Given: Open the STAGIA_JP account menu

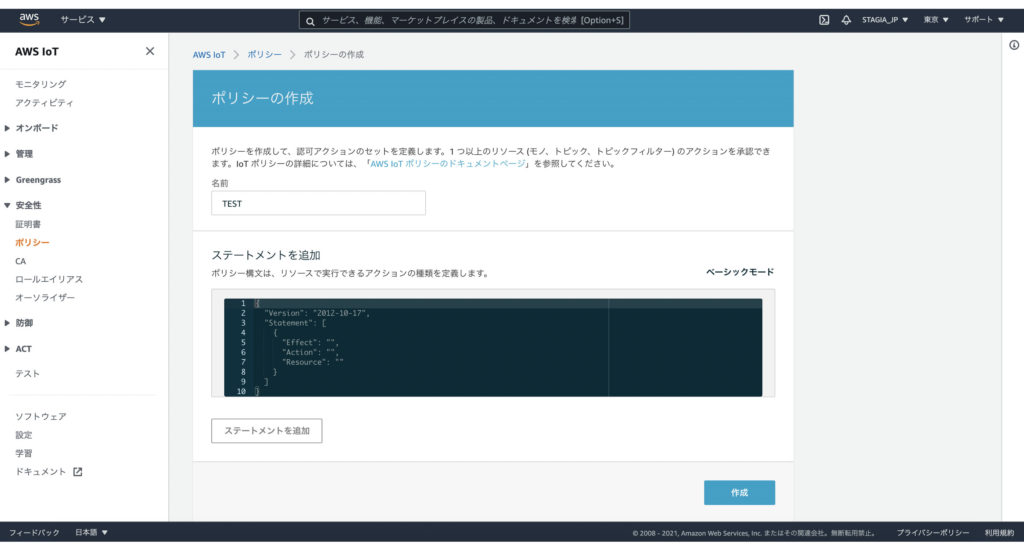Looking at the screenshot, I should 885,20.
